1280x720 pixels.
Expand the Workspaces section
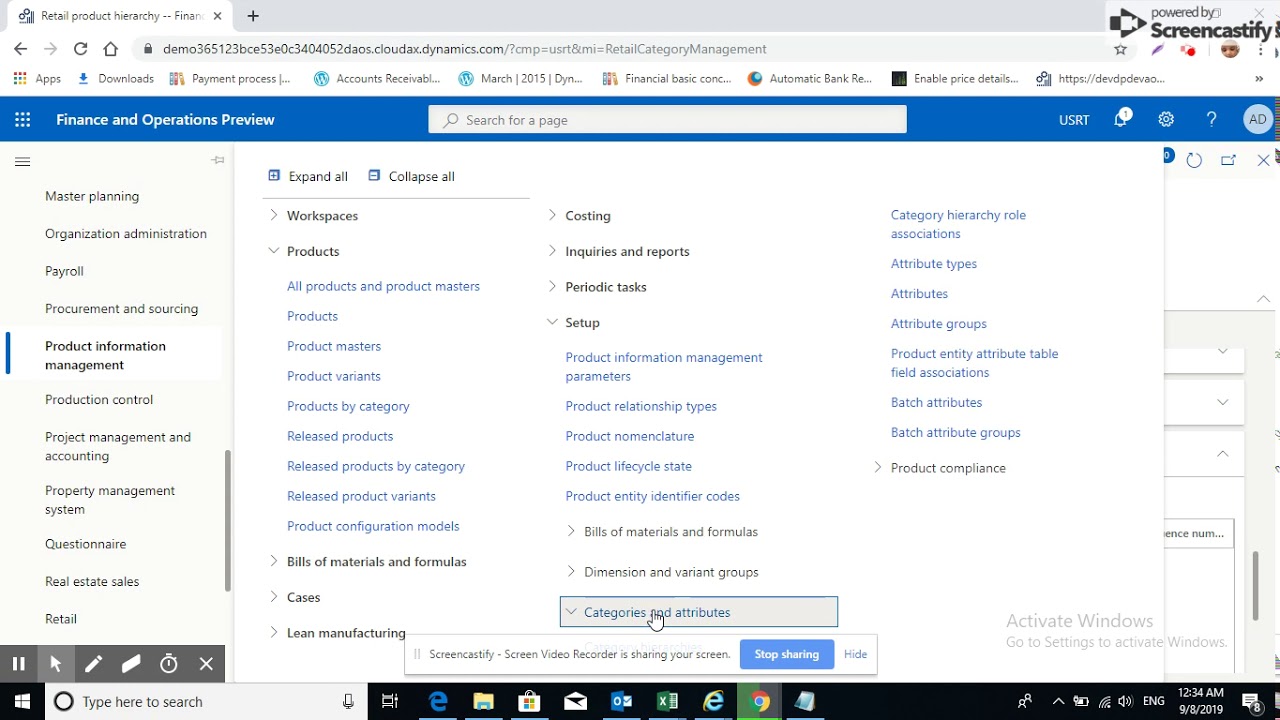(273, 215)
